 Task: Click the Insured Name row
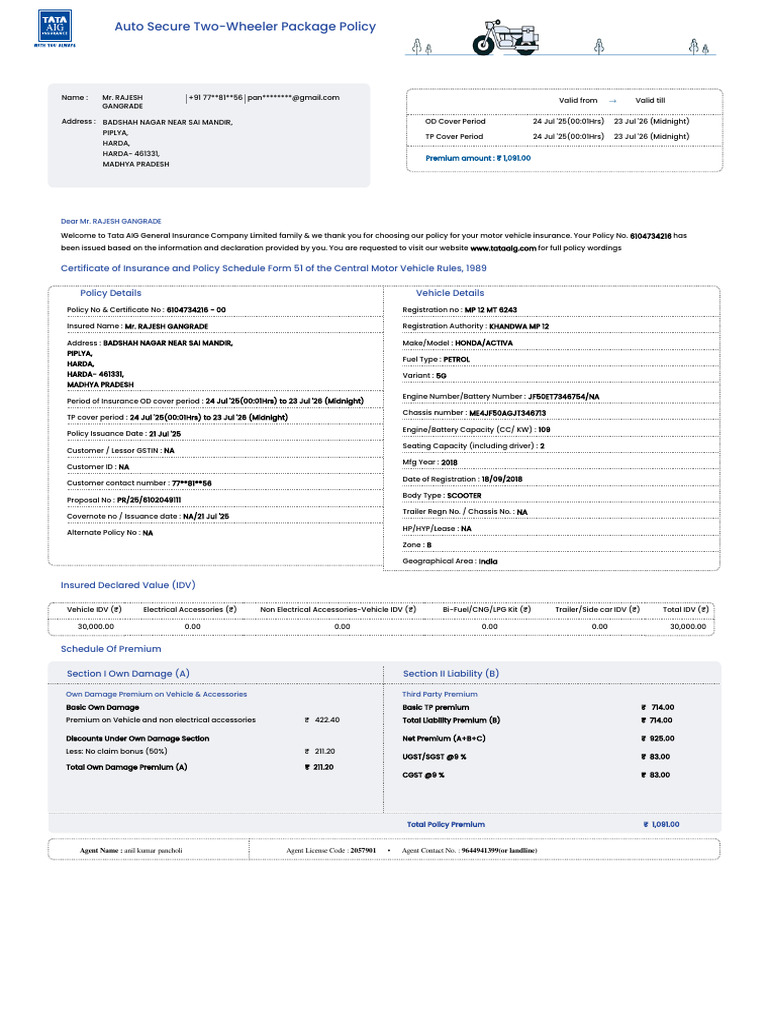click(x=137, y=326)
